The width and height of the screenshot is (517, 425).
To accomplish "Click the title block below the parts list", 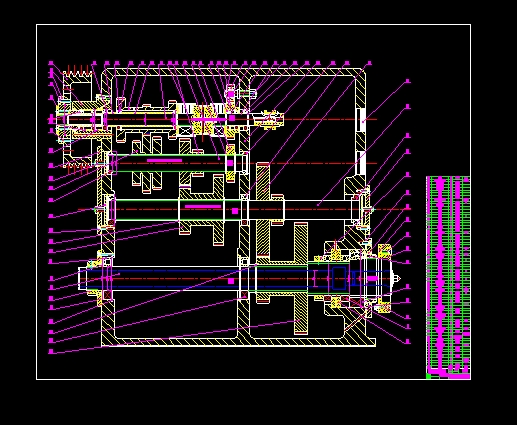I will 448,374.
